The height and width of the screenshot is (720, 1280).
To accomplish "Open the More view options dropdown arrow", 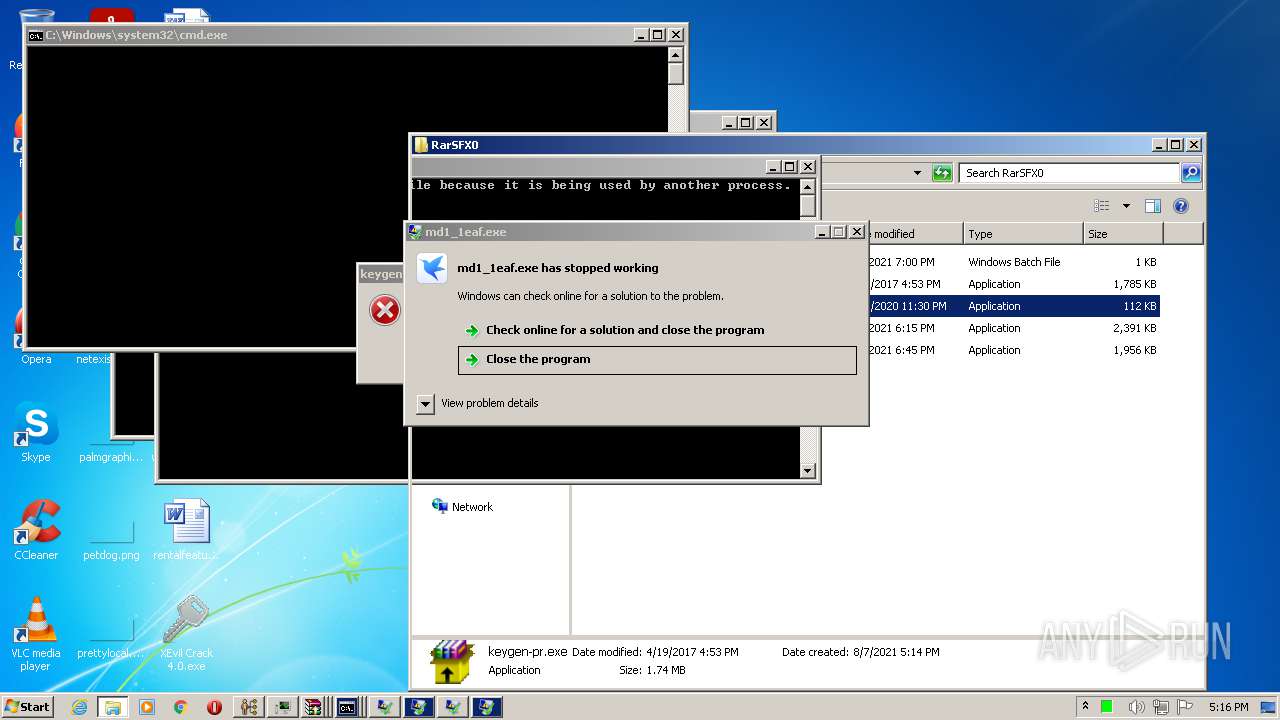I will point(1126,206).
